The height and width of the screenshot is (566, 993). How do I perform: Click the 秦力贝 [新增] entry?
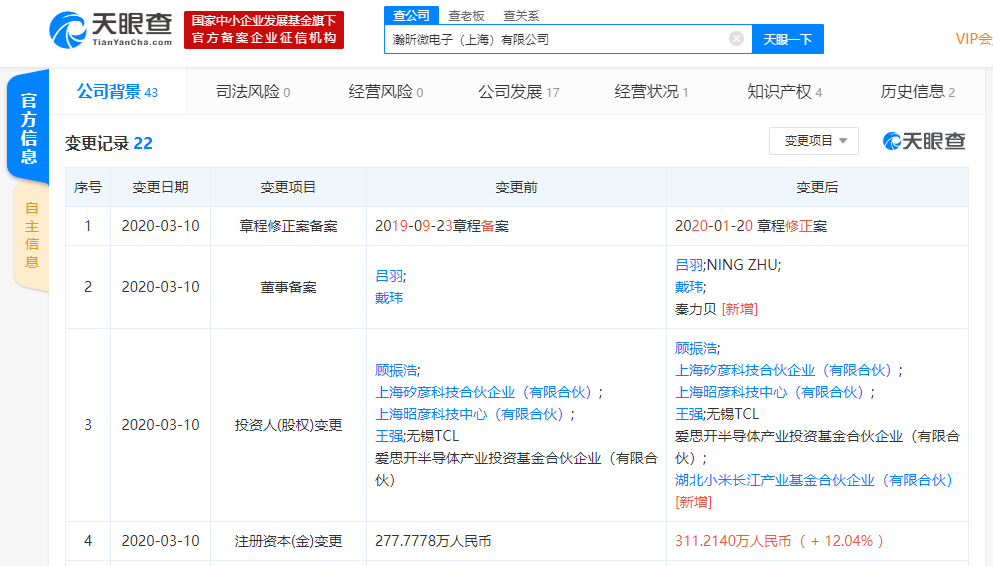coord(716,310)
